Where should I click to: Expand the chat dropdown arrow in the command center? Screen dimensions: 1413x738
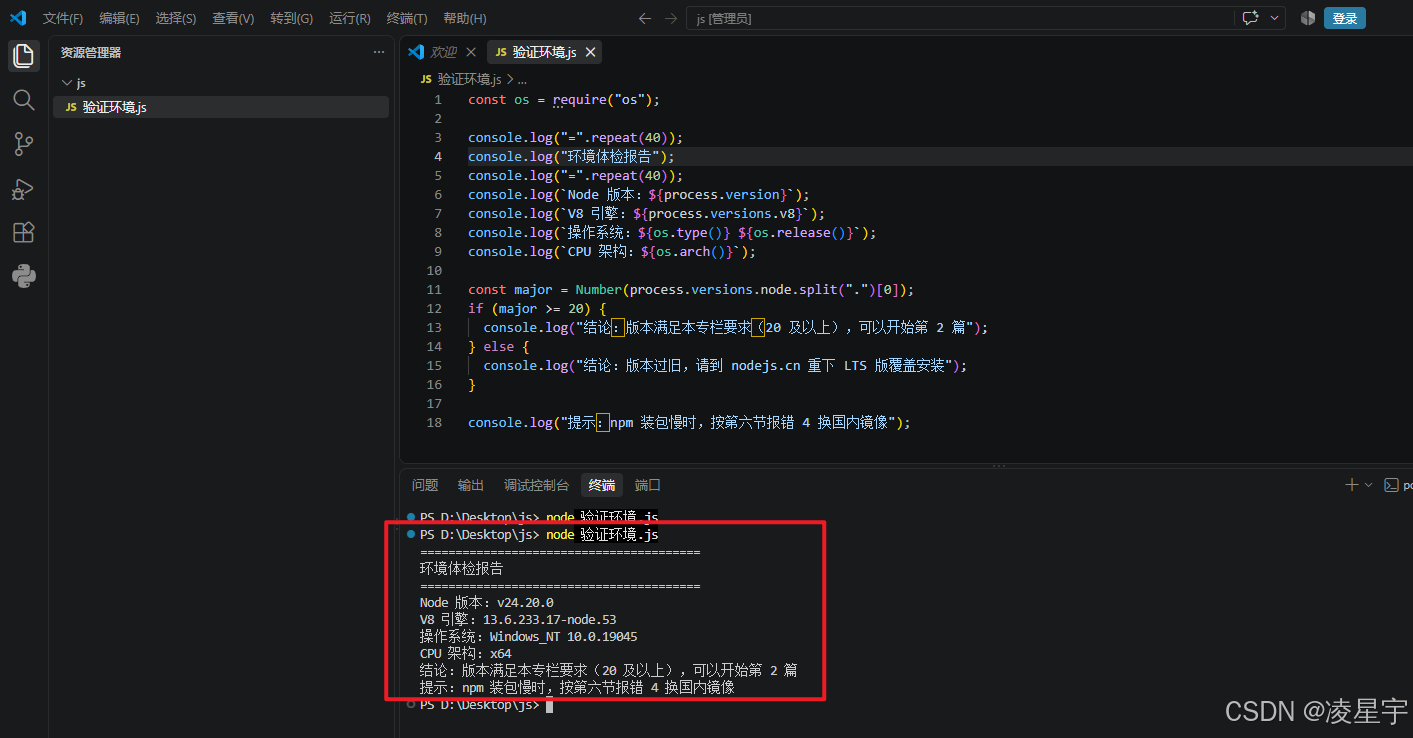click(x=1275, y=18)
